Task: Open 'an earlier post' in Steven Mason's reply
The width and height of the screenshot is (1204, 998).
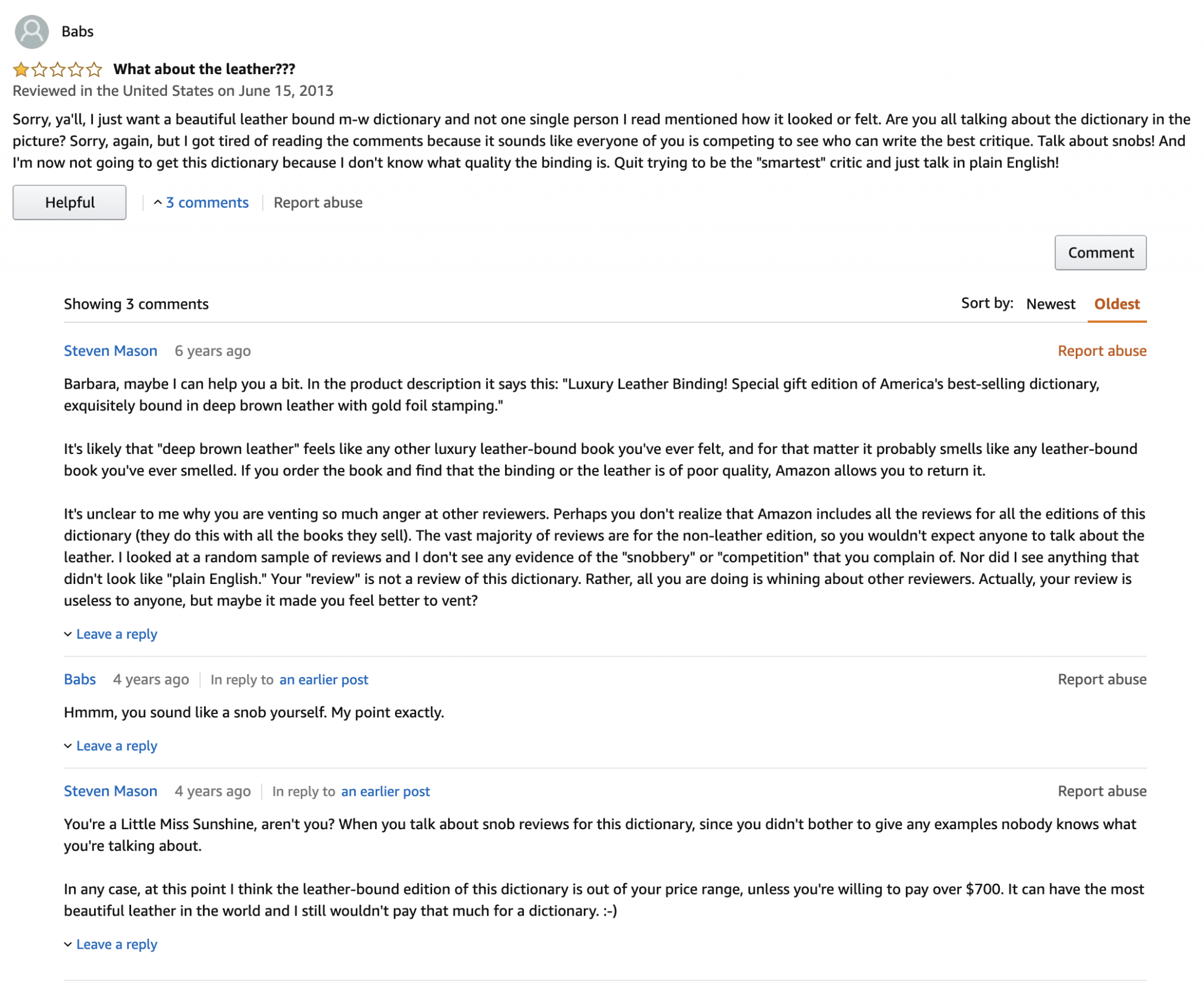Action: coord(385,791)
